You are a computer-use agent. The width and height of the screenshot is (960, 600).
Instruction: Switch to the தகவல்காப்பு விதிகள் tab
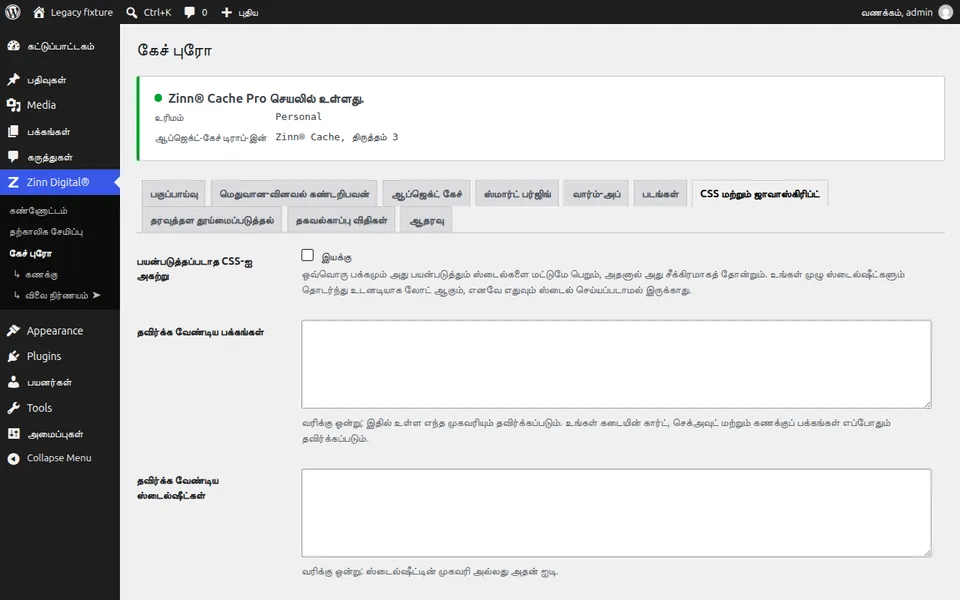point(341,220)
